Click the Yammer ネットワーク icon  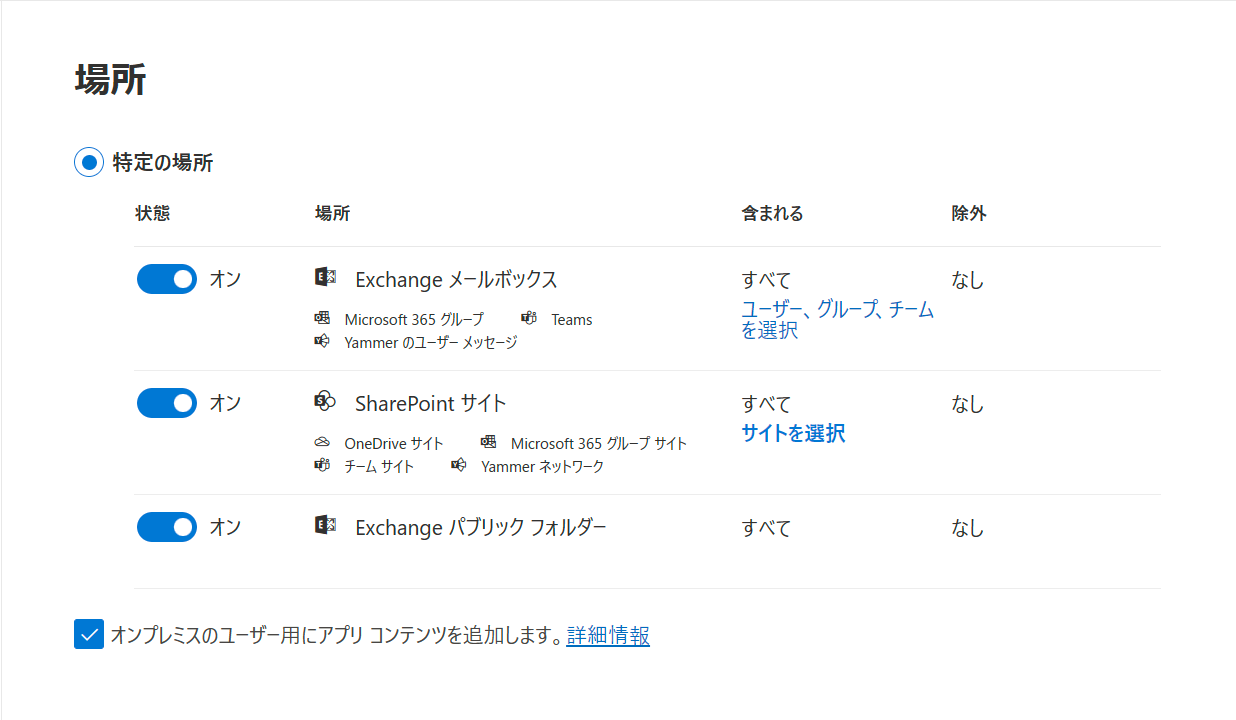tap(459, 465)
